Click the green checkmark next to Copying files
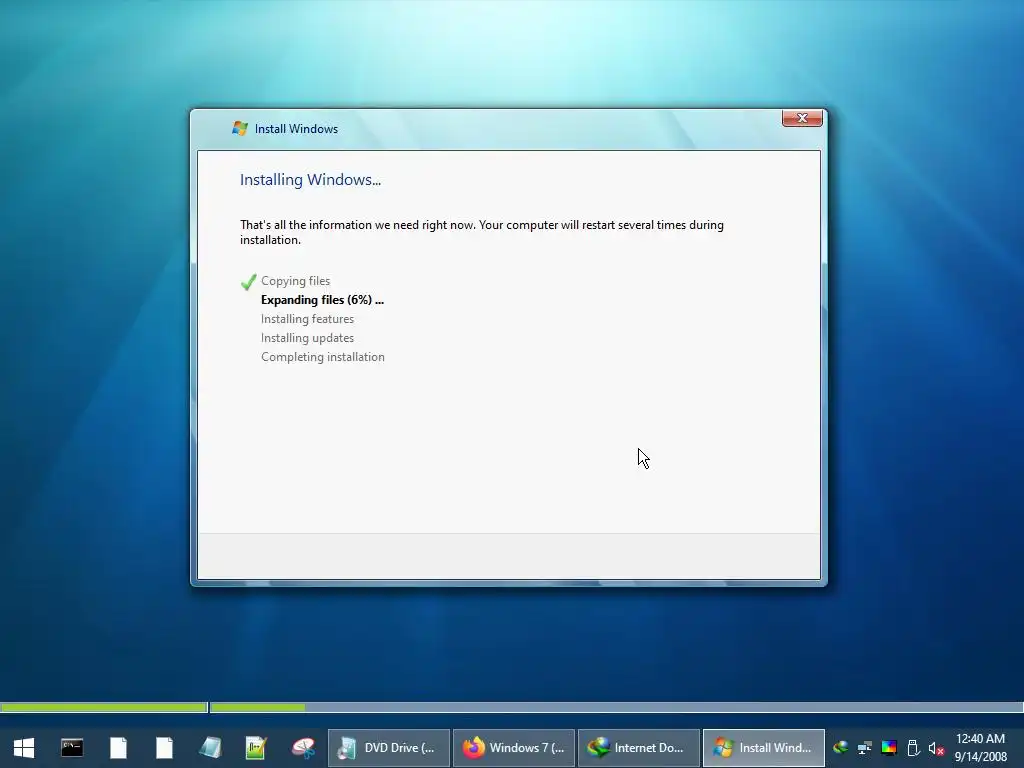This screenshot has height=768, width=1024. [248, 281]
